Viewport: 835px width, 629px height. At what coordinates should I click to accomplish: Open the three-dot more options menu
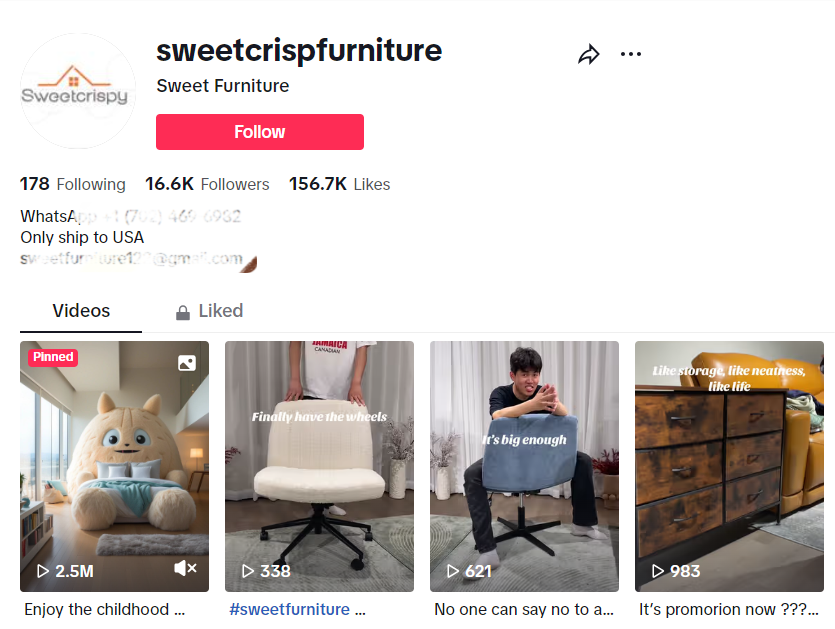tap(631, 54)
